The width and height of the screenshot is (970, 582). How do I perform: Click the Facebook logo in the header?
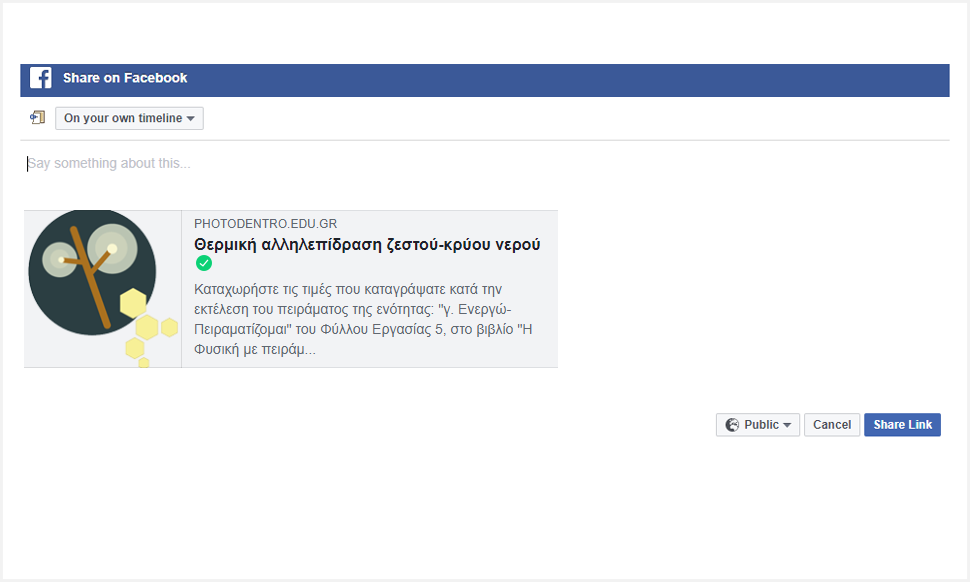pos(41,79)
